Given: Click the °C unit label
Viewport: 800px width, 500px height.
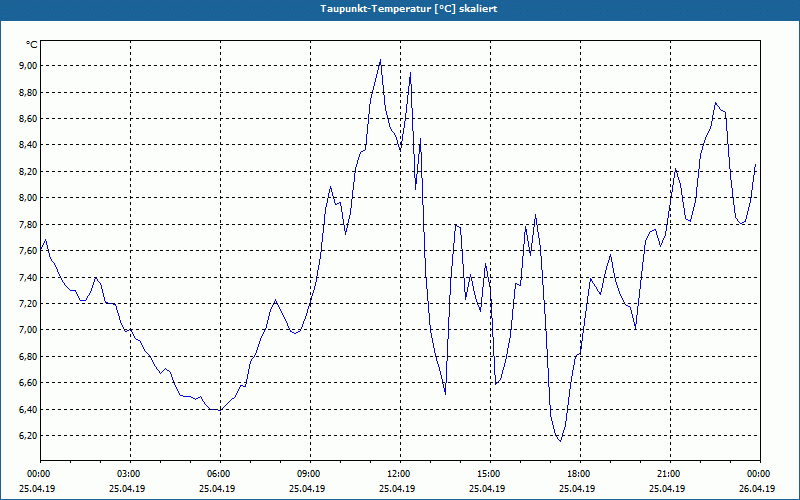Looking at the screenshot, I should [x=32, y=45].
